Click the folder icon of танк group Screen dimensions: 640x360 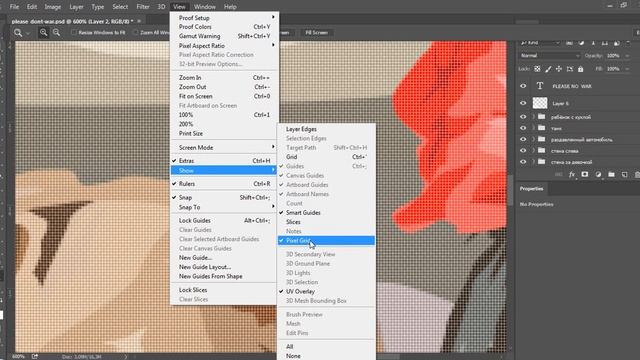click(x=542, y=128)
